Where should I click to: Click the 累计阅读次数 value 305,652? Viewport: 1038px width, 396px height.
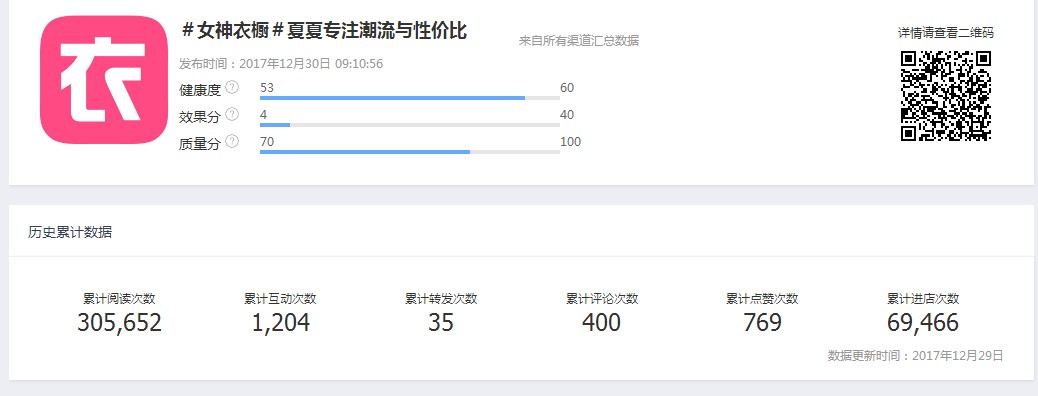[x=119, y=322]
